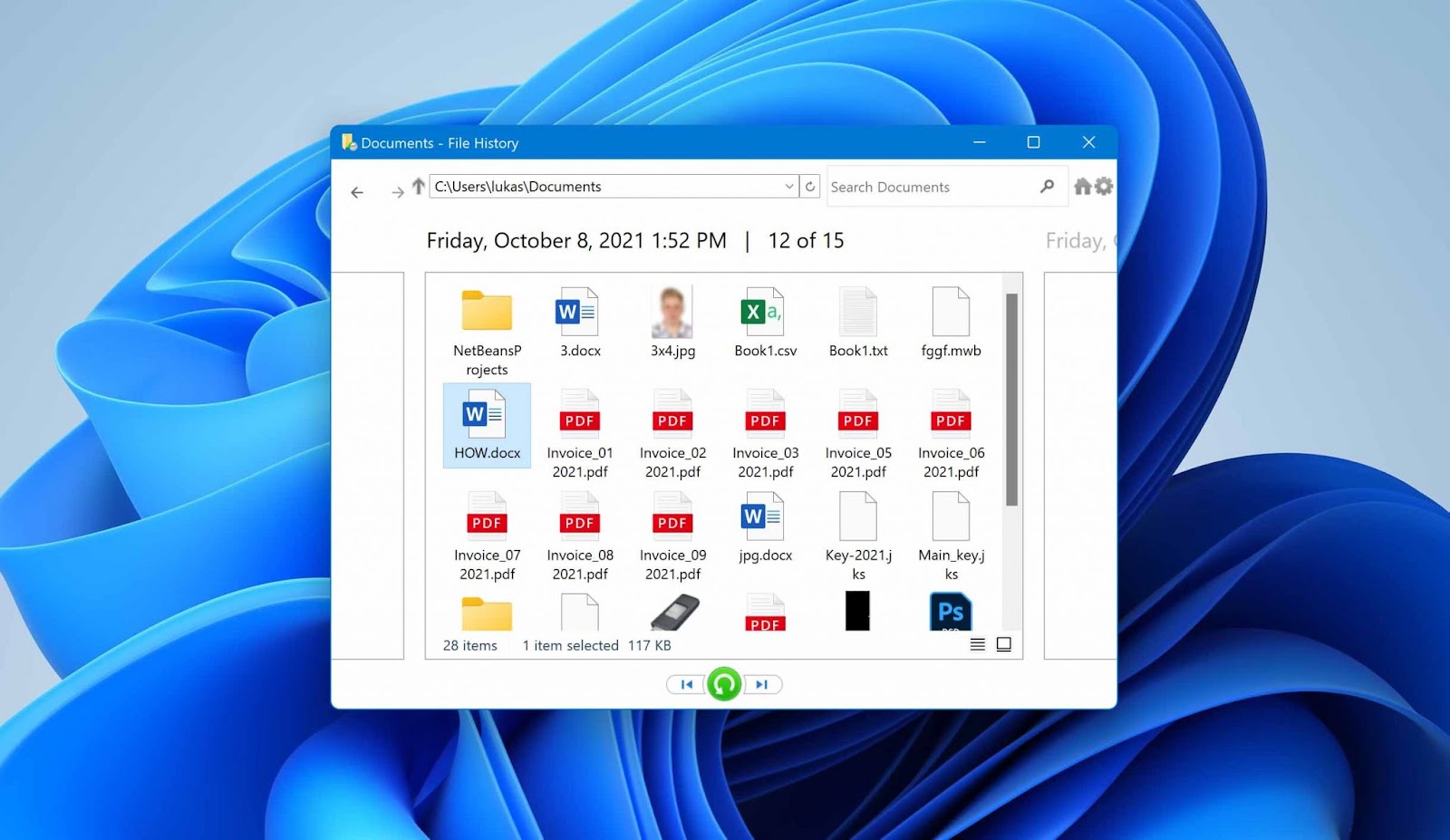Select the HOW.docx file

pyautogui.click(x=488, y=425)
